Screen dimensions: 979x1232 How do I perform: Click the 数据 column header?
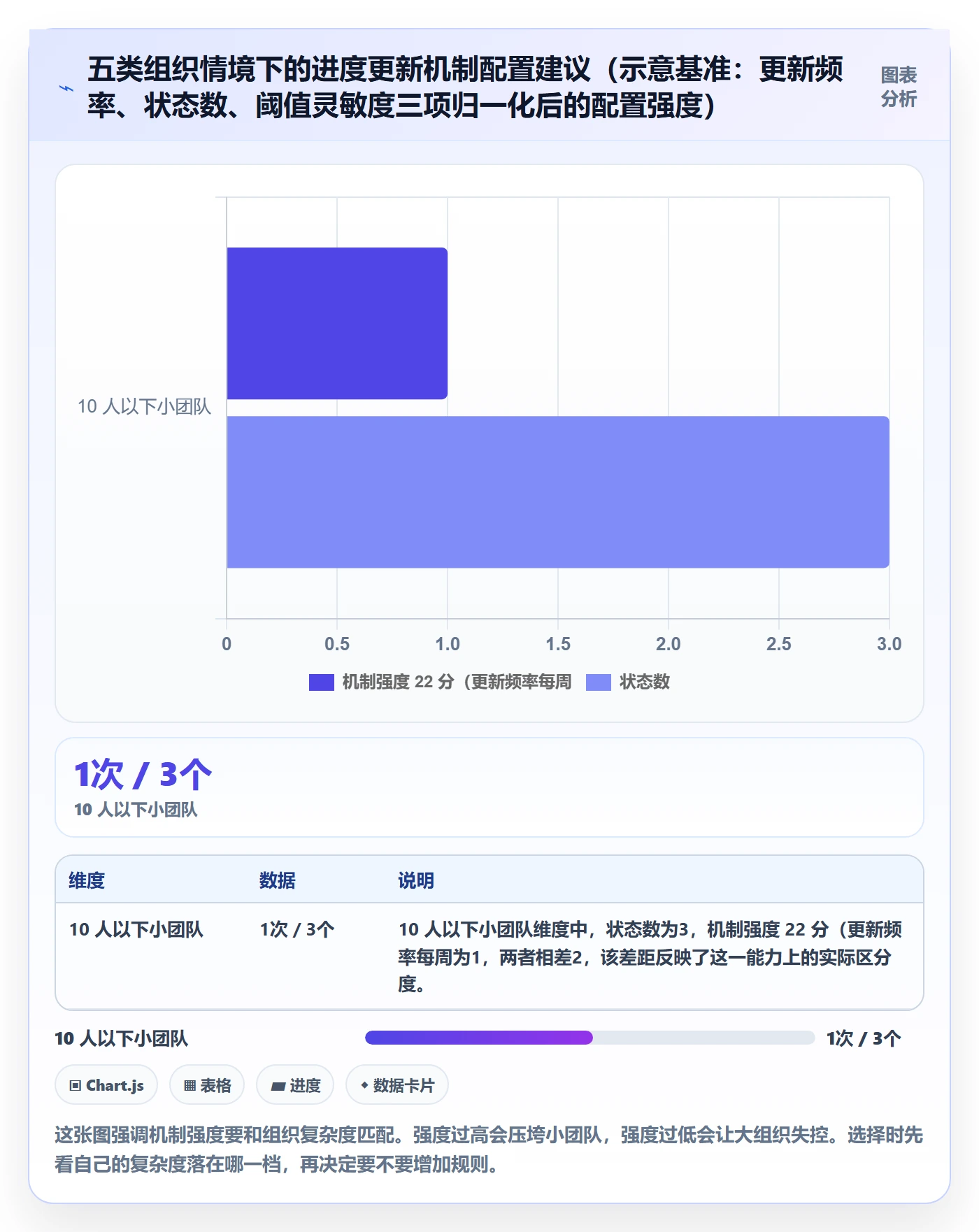pyautogui.click(x=278, y=880)
